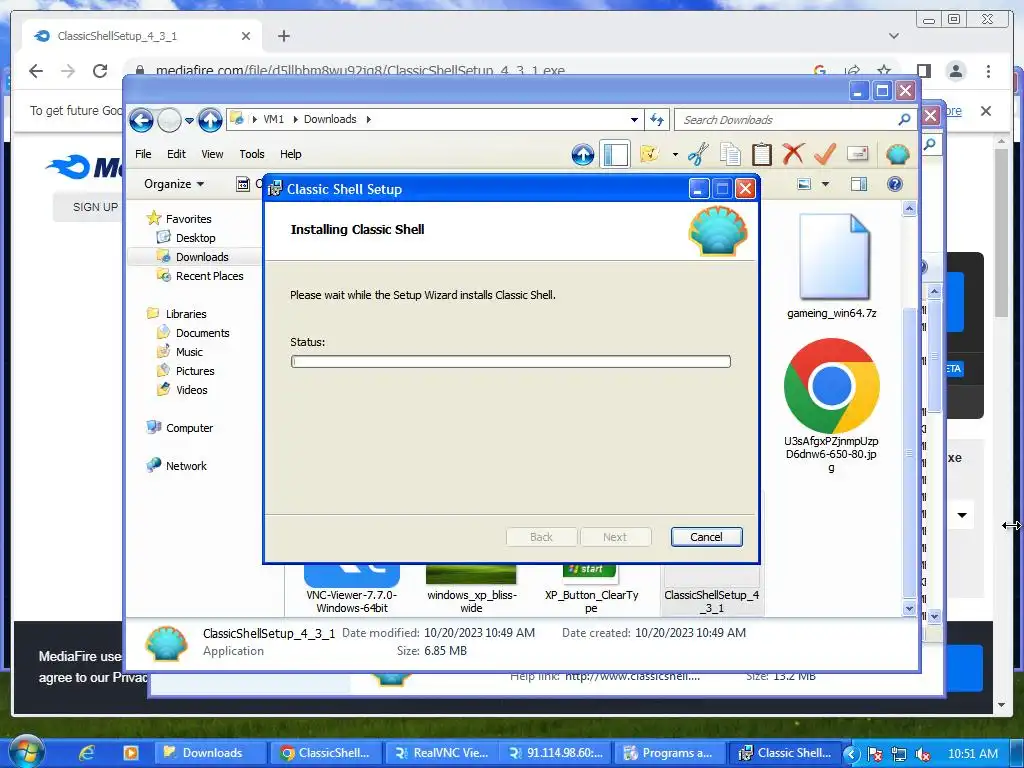
Task: Switch to RealVNC Viewer taskbar button
Action: tap(442, 753)
